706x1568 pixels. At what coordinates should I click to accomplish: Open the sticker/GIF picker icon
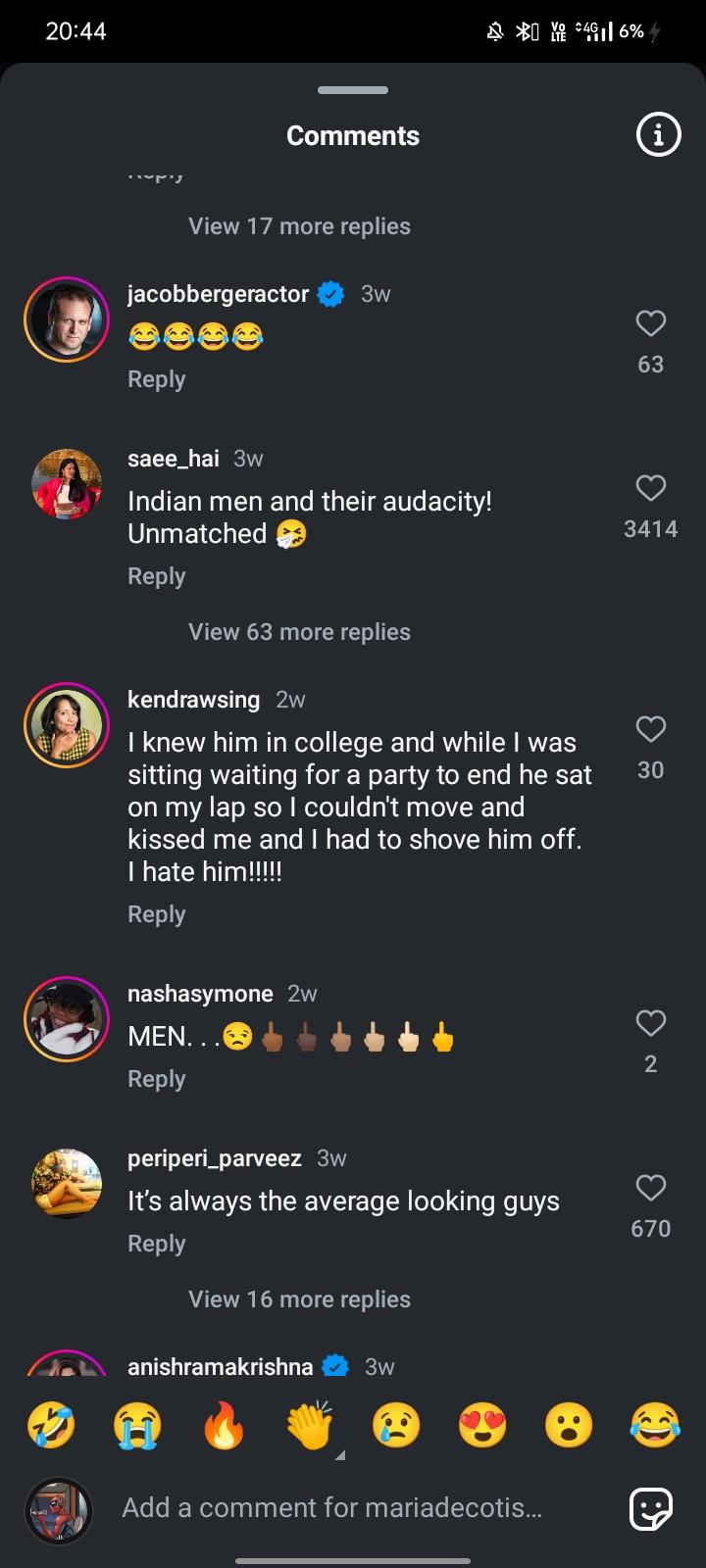tap(650, 1508)
